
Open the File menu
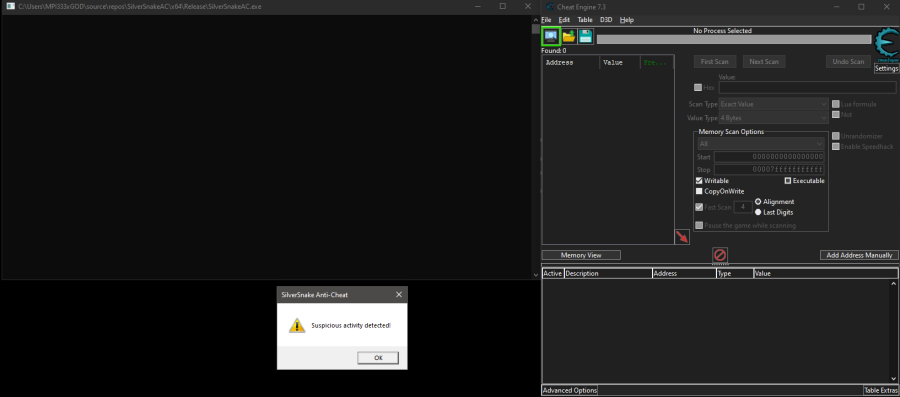(x=546, y=20)
